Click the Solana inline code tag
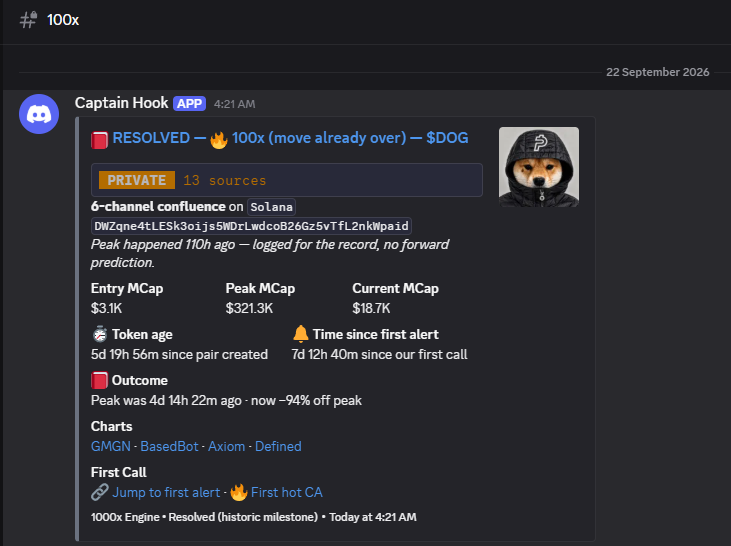This screenshot has width=731, height=546. point(271,207)
